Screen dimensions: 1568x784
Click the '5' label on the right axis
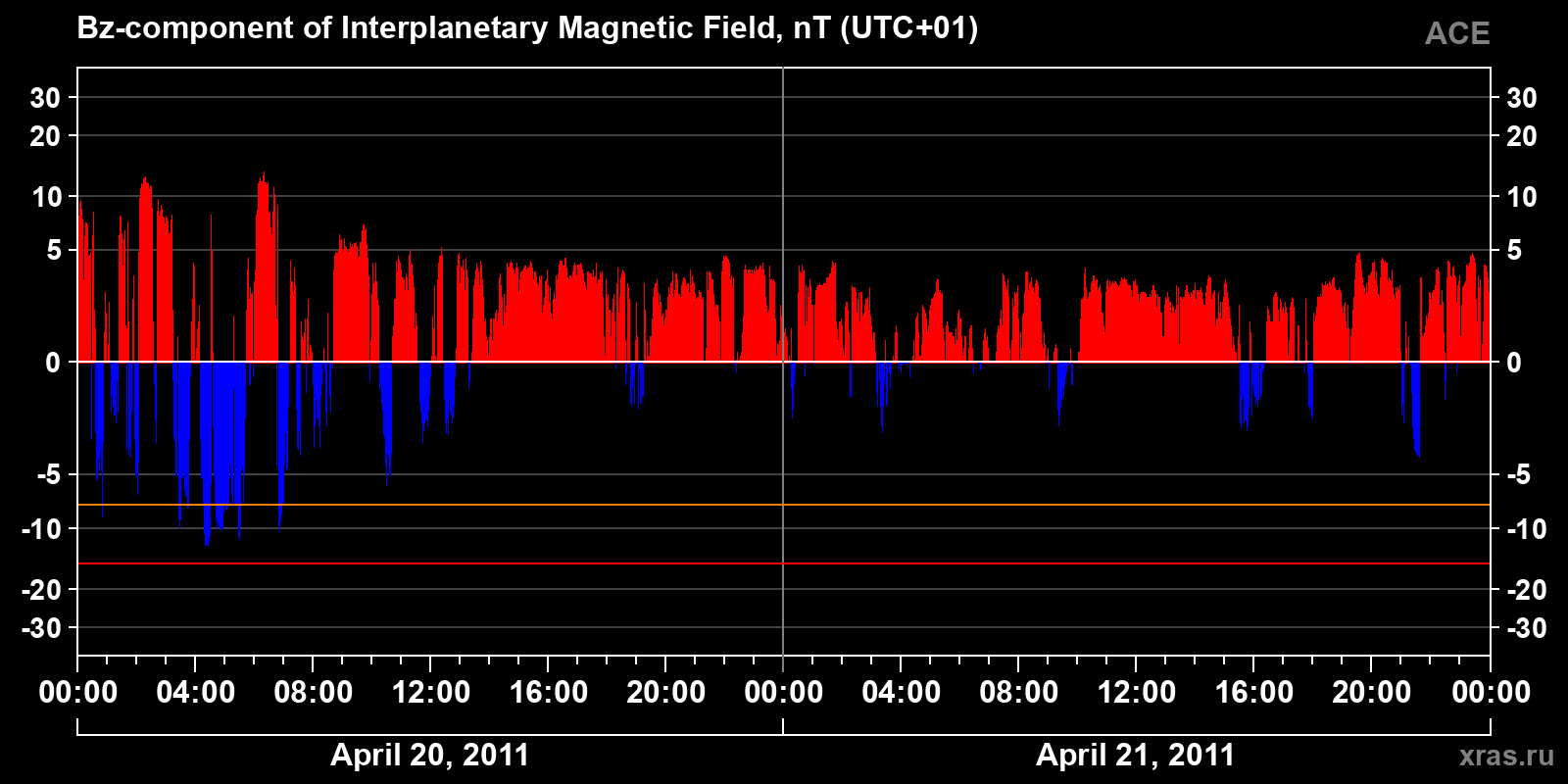click(x=1514, y=251)
